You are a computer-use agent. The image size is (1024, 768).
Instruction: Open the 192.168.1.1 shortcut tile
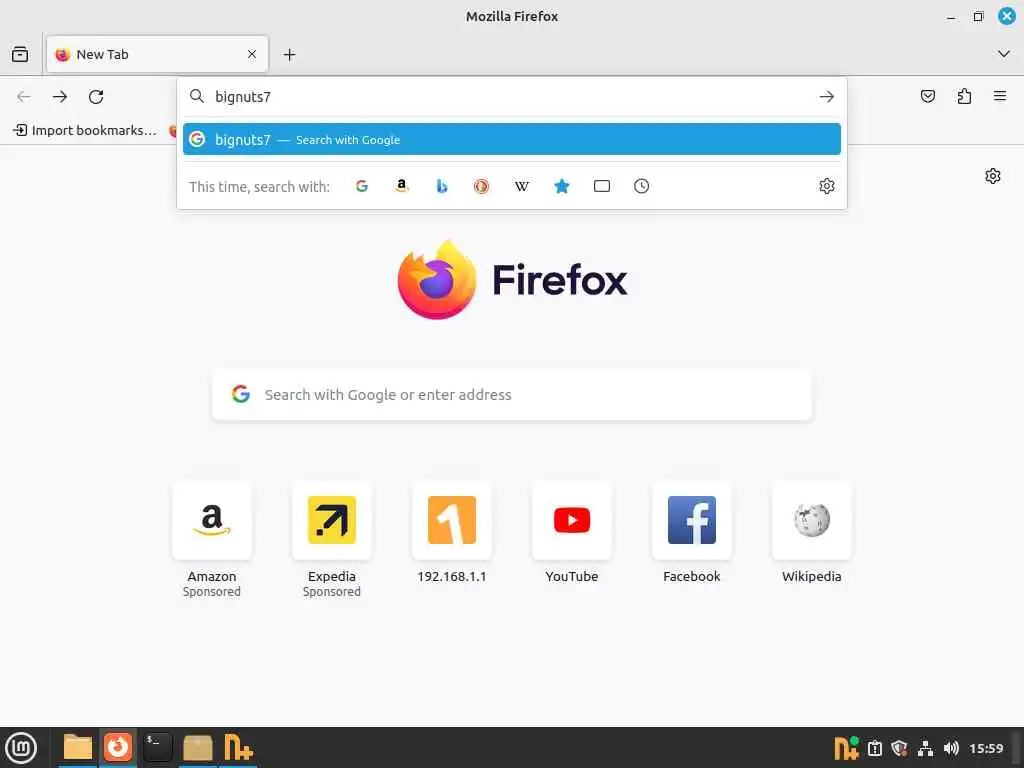coord(452,520)
